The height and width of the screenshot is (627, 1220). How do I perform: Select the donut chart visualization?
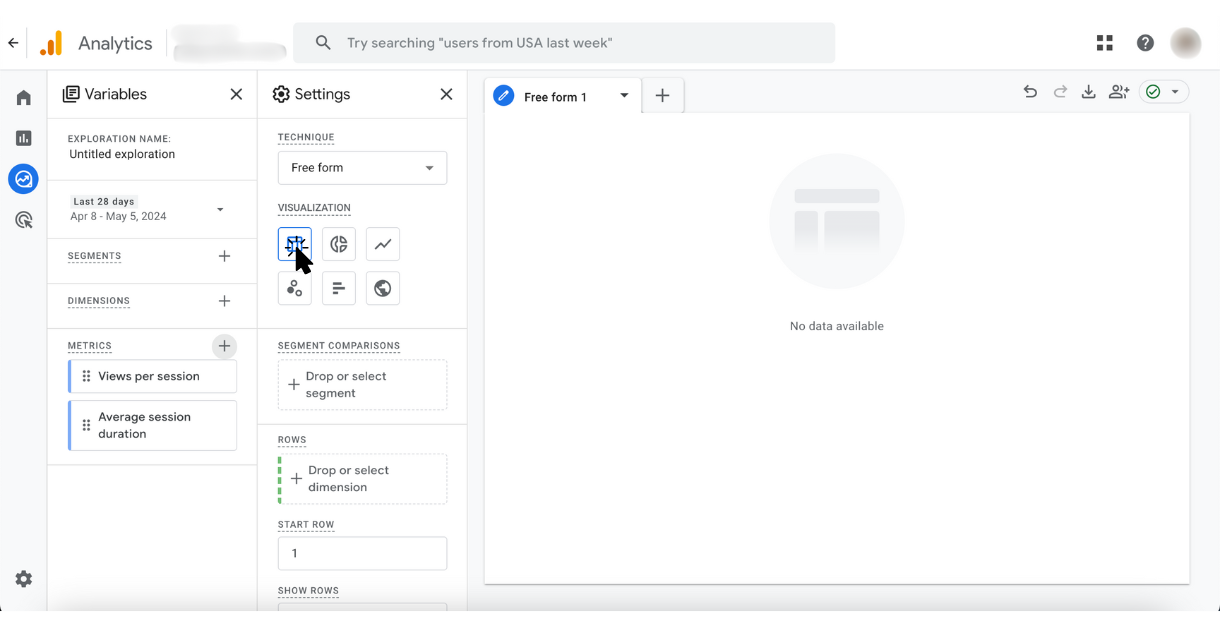pyautogui.click(x=339, y=244)
